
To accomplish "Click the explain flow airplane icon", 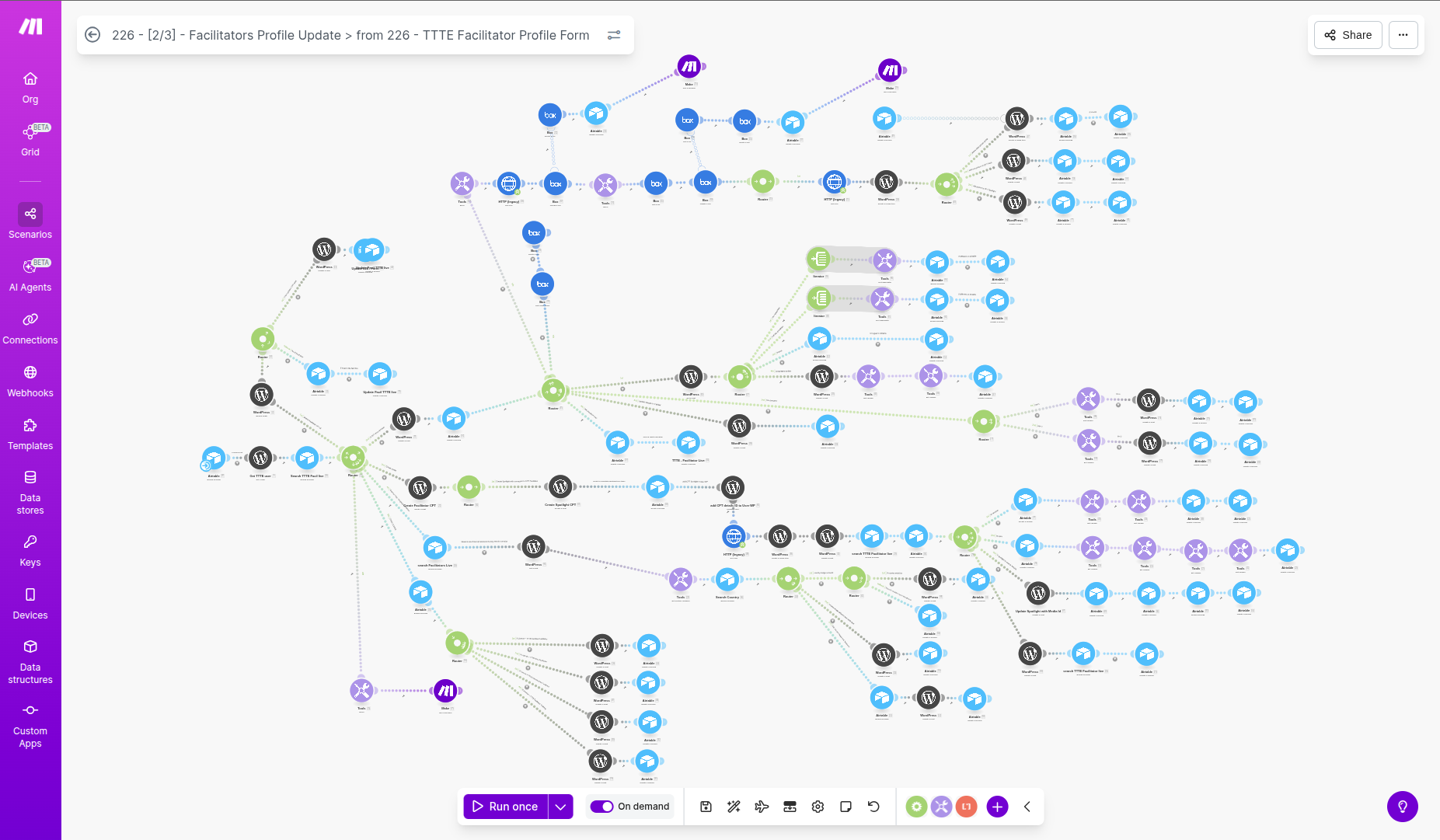I will point(762,807).
